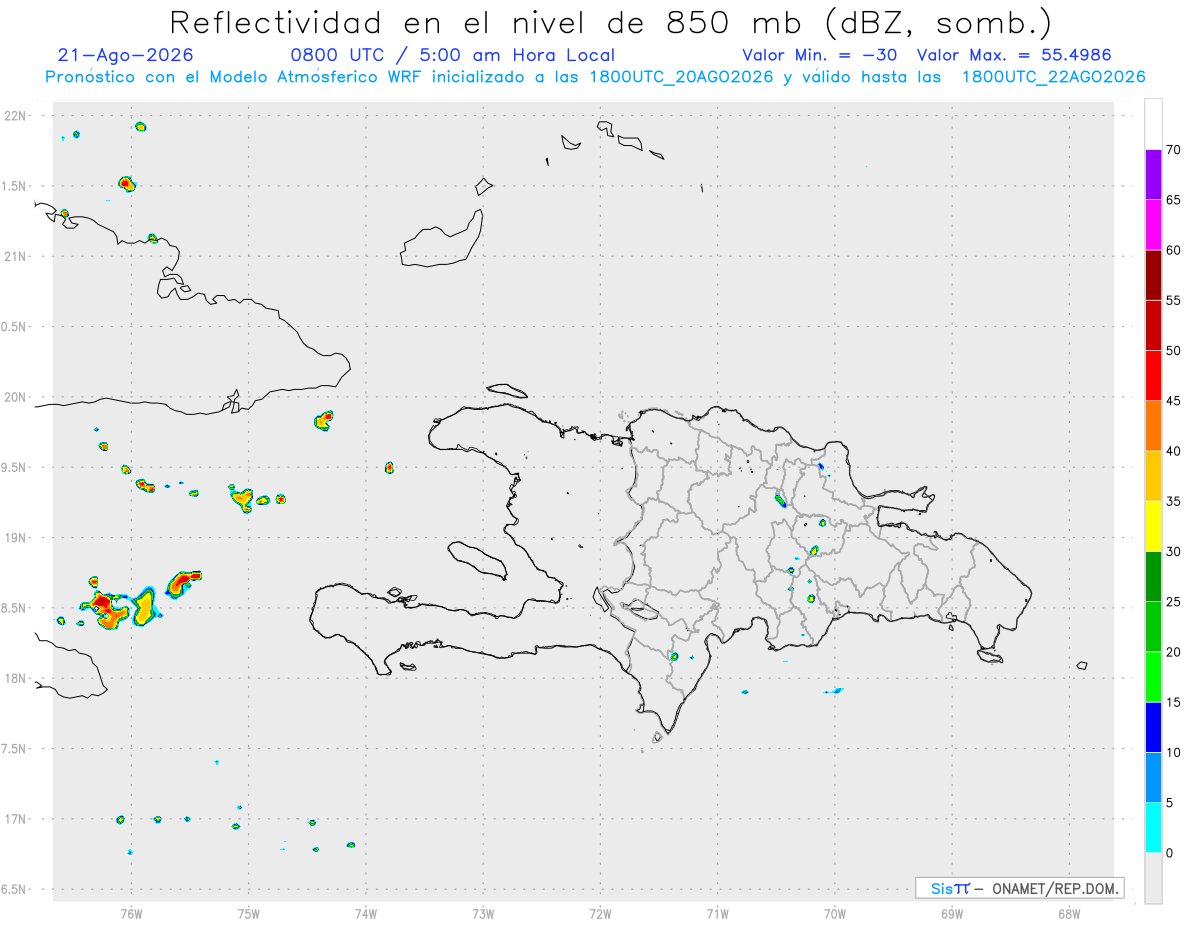This screenshot has height=927, width=1200.
Task: Click the '72W' longitude label
Action: 601,913
